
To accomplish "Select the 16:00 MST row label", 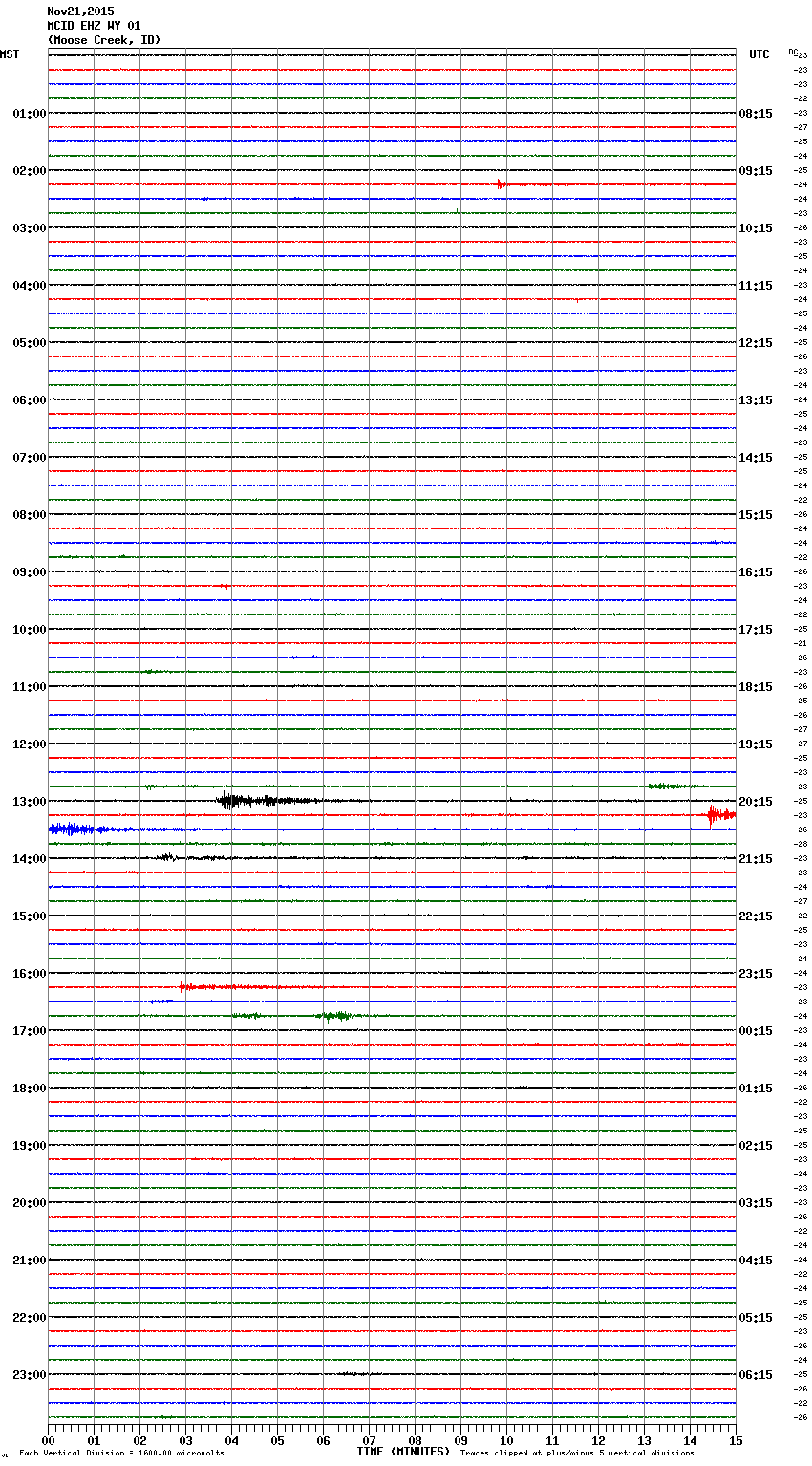I will coord(29,974).
